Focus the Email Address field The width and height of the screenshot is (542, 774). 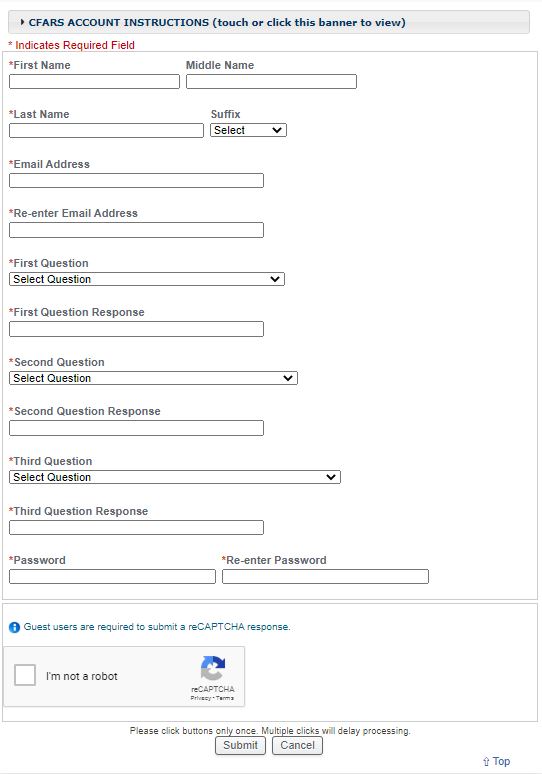tap(136, 181)
